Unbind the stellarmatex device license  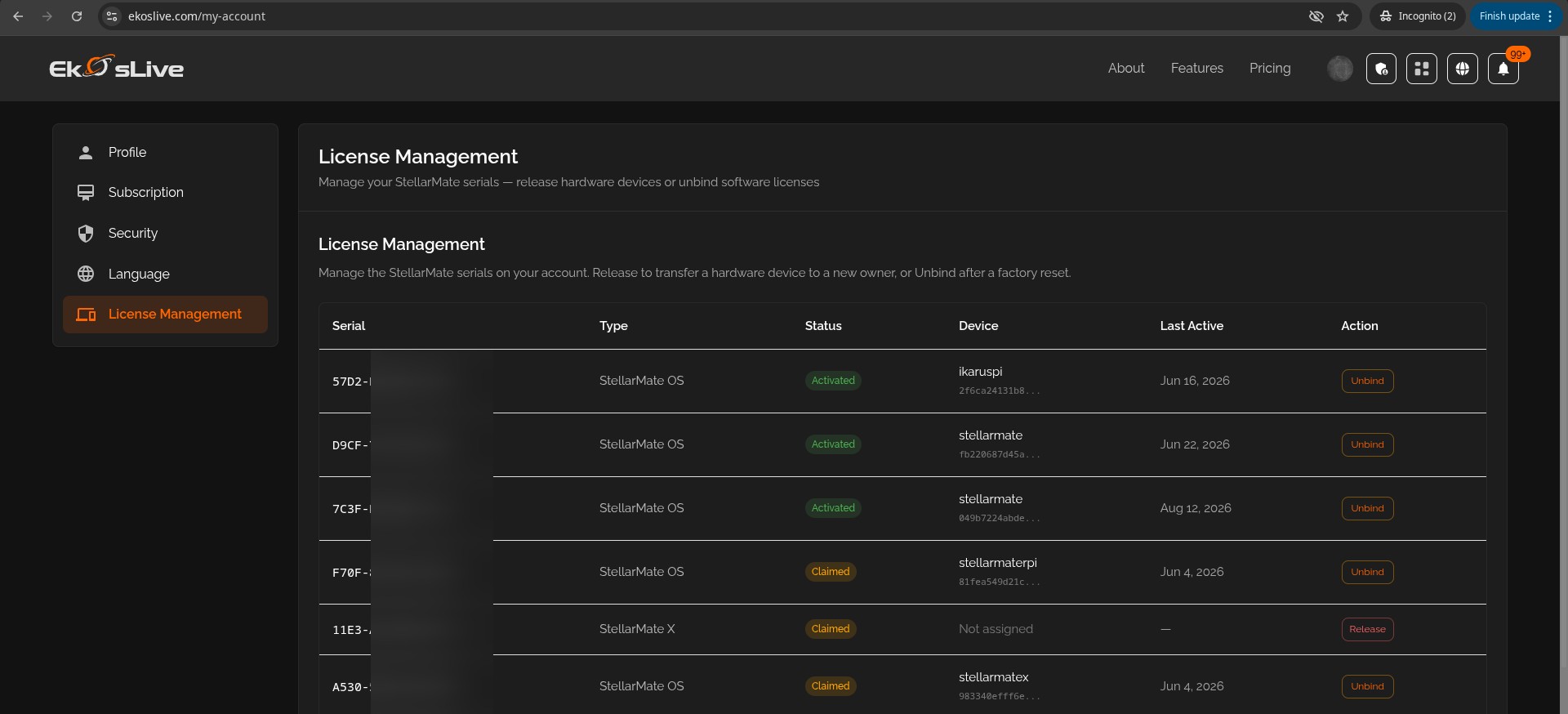1367,686
